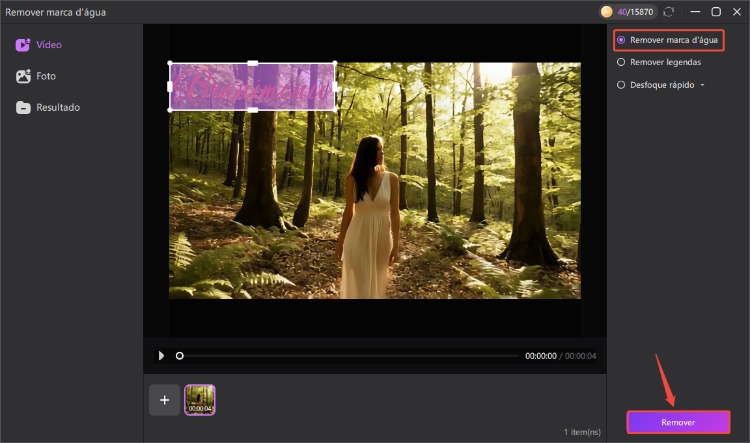
Task: Enable the Desfoque rápido radio option
Action: (621, 85)
